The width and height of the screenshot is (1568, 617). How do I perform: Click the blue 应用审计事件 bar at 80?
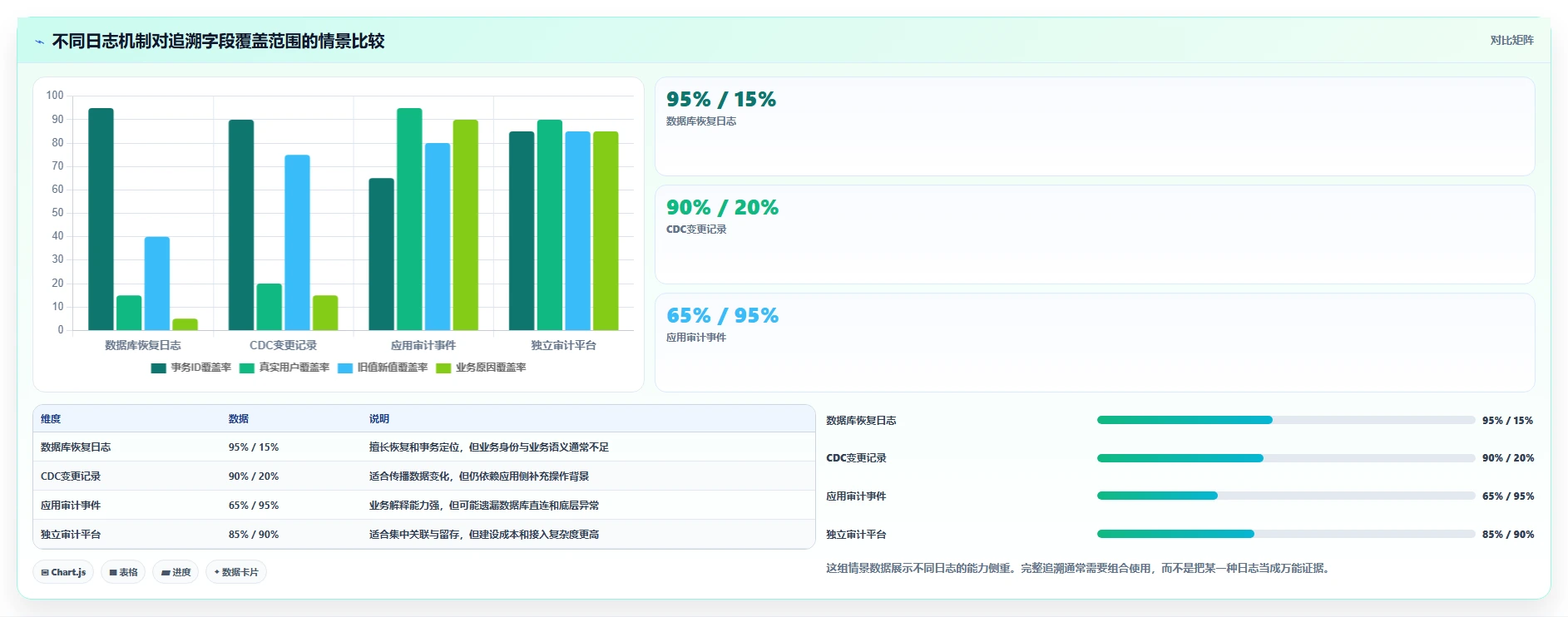pos(438,237)
